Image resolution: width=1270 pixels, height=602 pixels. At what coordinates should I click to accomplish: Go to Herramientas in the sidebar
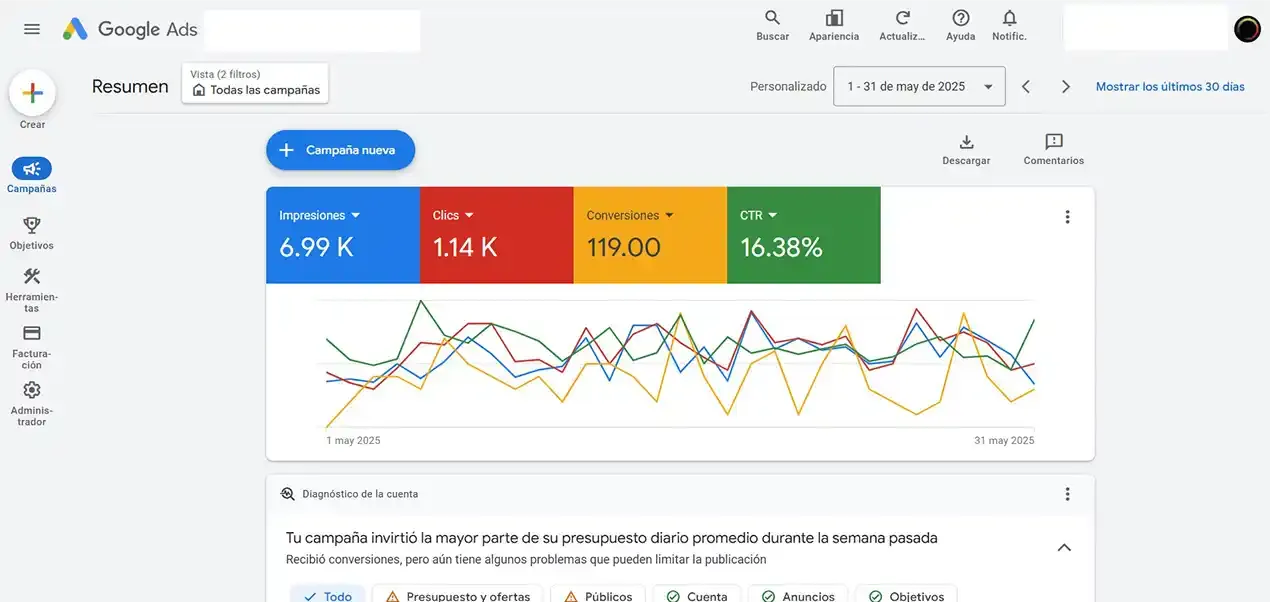click(32, 290)
